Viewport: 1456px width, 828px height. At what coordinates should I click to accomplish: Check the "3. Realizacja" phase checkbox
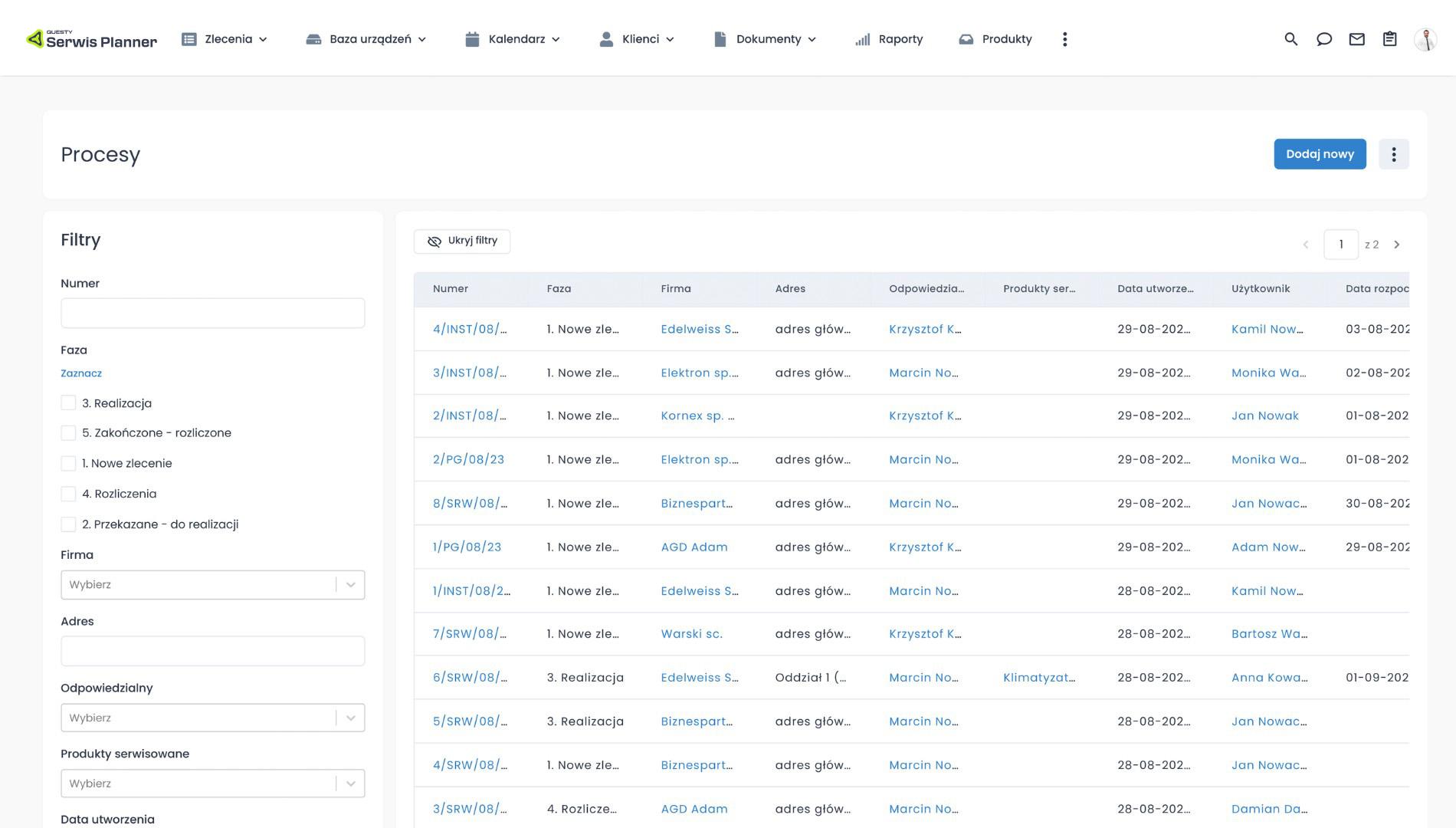point(68,403)
